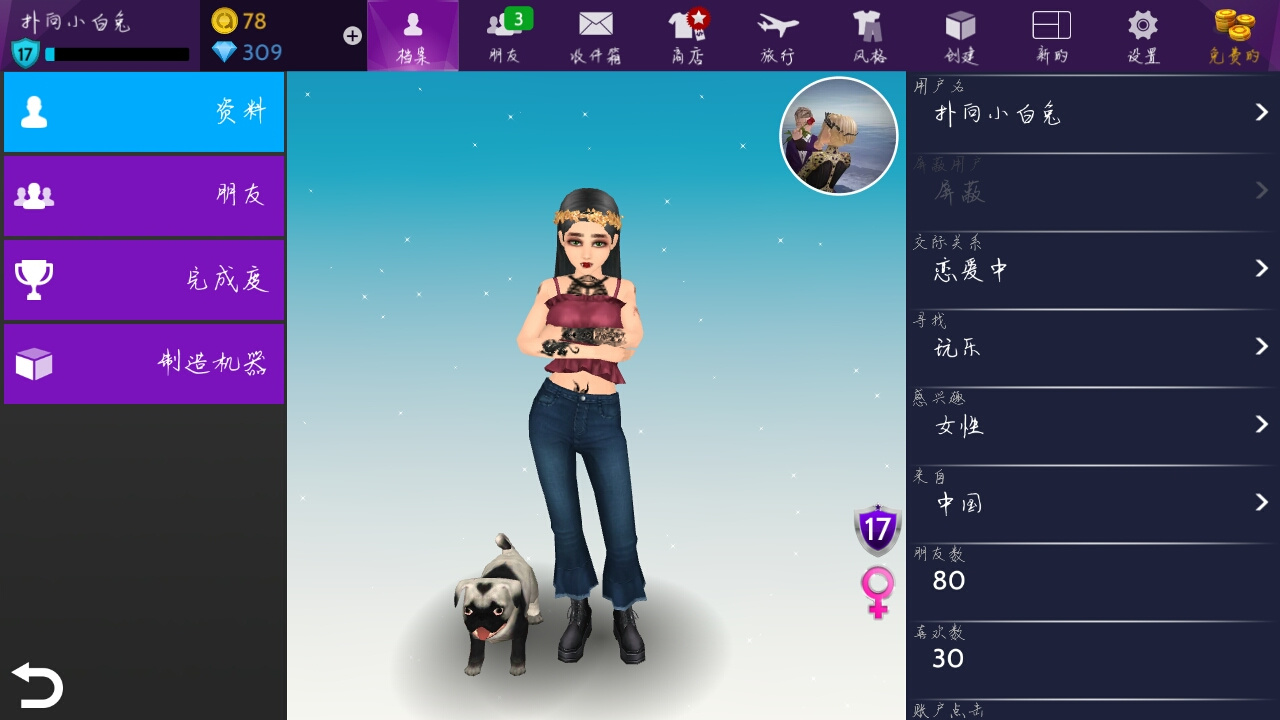Click the 免费的 free gold coins icon
1280x720 pixels.
click(1234, 35)
